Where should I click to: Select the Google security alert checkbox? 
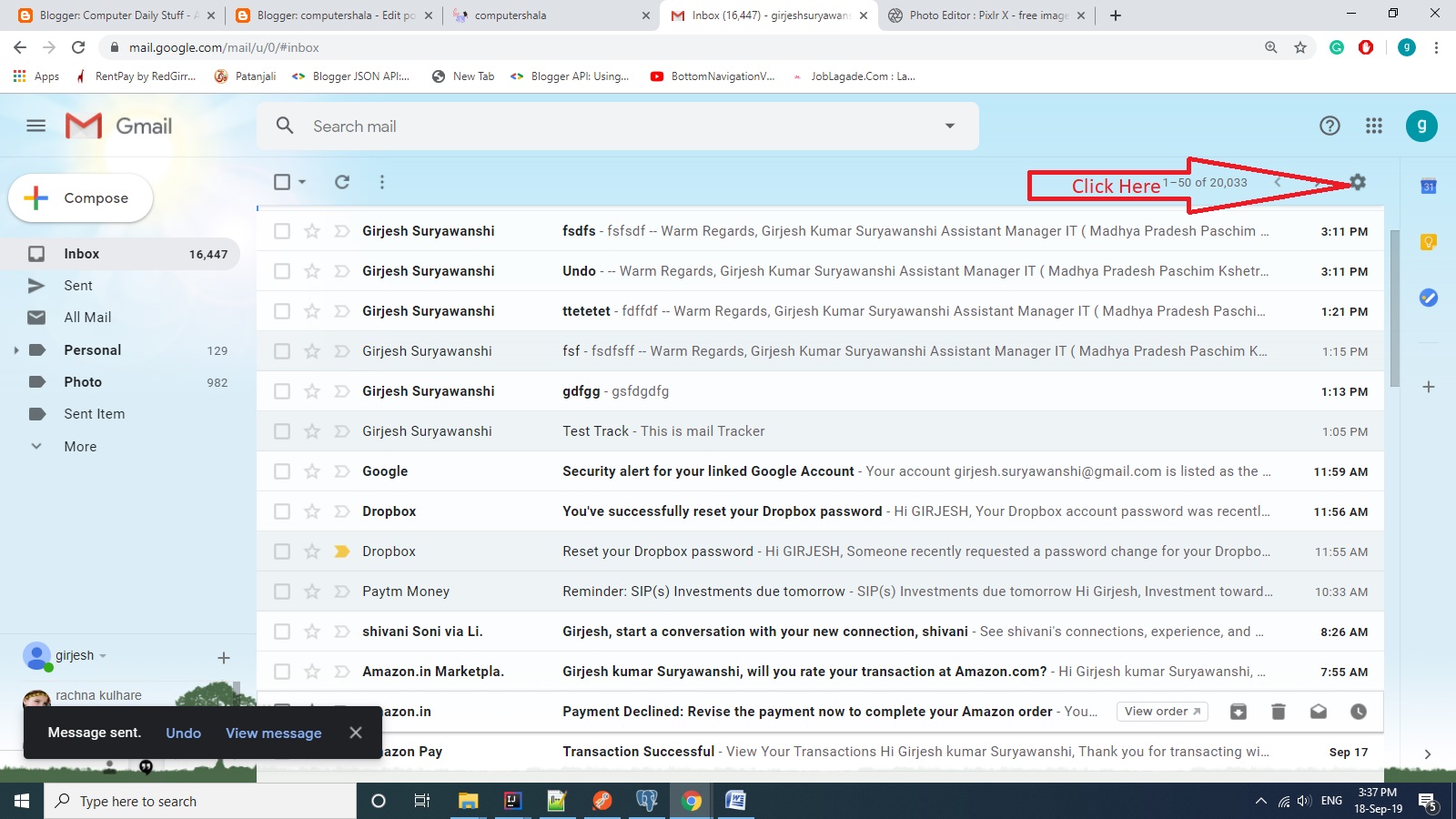(282, 471)
